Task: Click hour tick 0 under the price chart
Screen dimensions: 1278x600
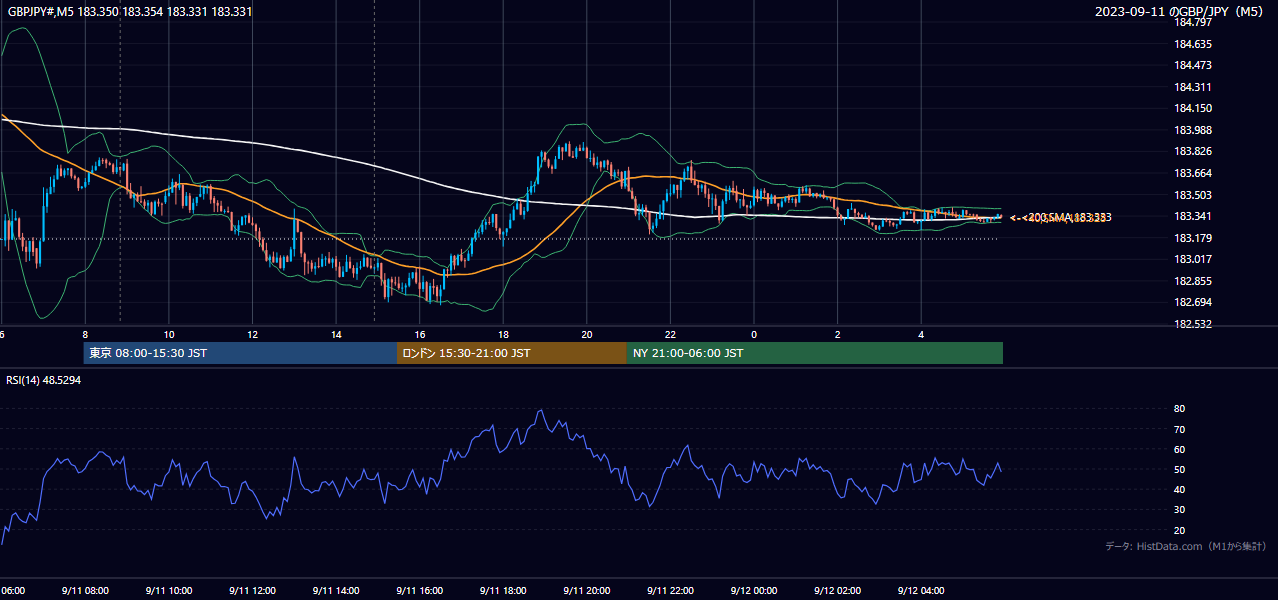Action: point(754,334)
